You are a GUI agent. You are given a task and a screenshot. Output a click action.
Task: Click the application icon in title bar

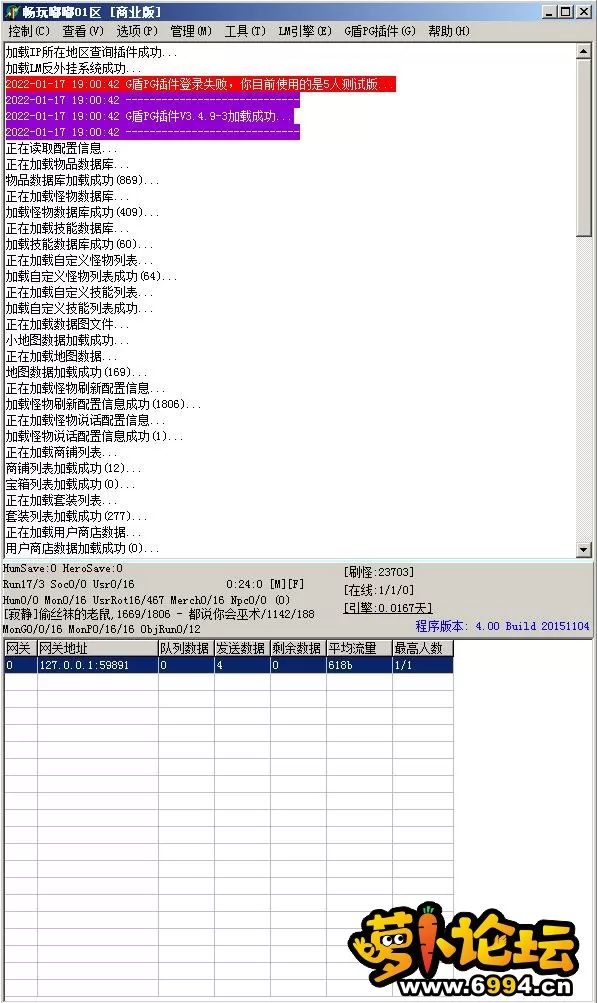coord(12,12)
